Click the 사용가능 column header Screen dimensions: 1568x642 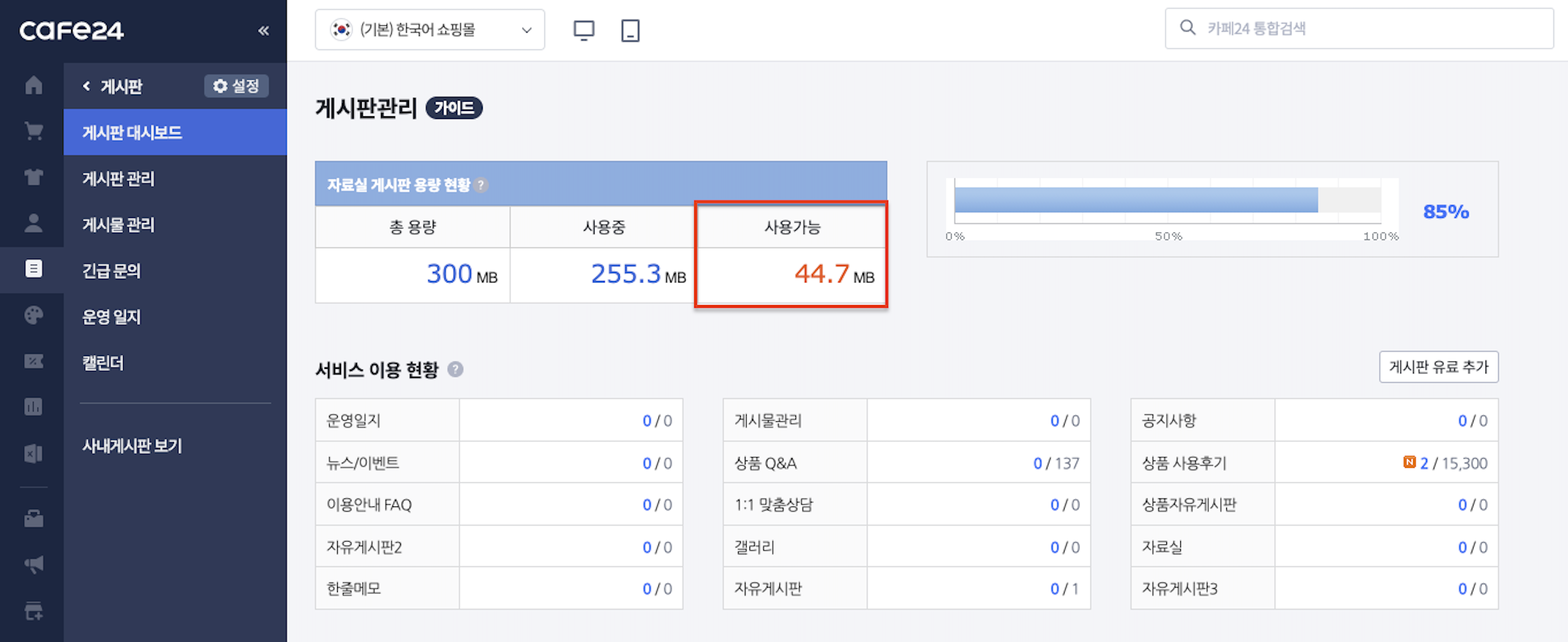click(x=791, y=227)
